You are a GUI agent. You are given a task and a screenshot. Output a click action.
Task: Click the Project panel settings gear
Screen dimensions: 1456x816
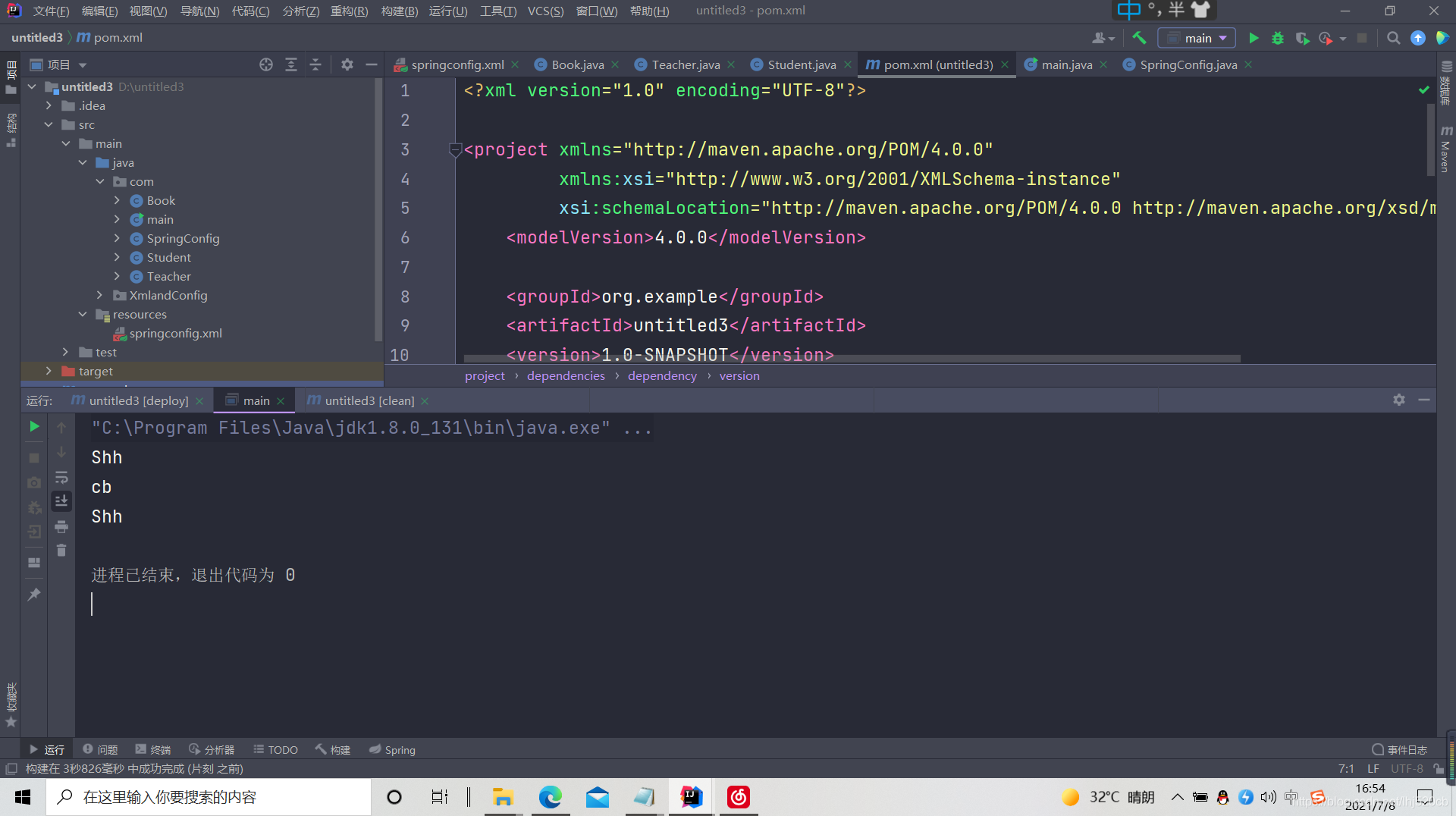tap(347, 64)
